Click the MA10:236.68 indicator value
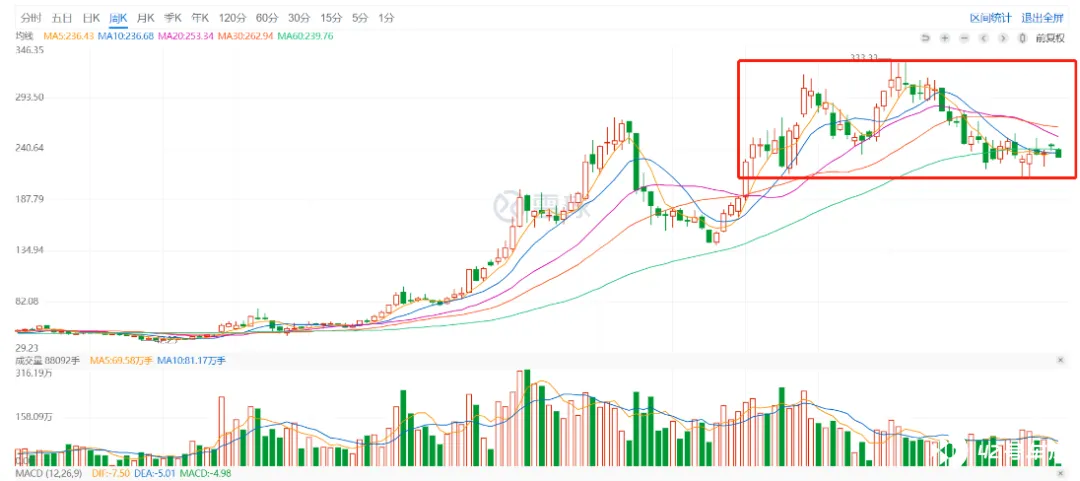The width and height of the screenshot is (1080, 481). pyautogui.click(x=127, y=36)
